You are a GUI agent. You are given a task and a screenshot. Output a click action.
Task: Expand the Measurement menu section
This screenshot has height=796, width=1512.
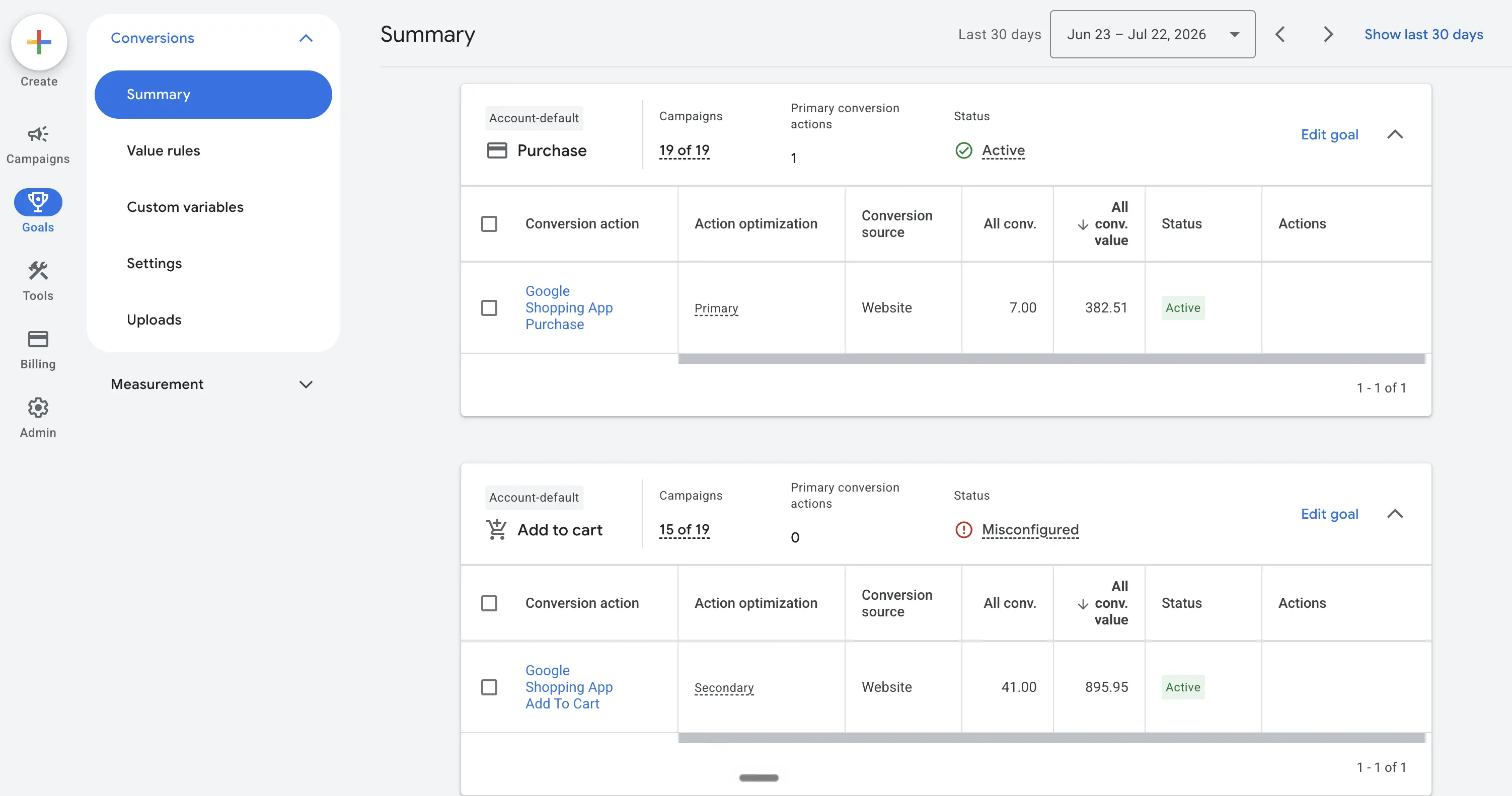[x=306, y=385]
